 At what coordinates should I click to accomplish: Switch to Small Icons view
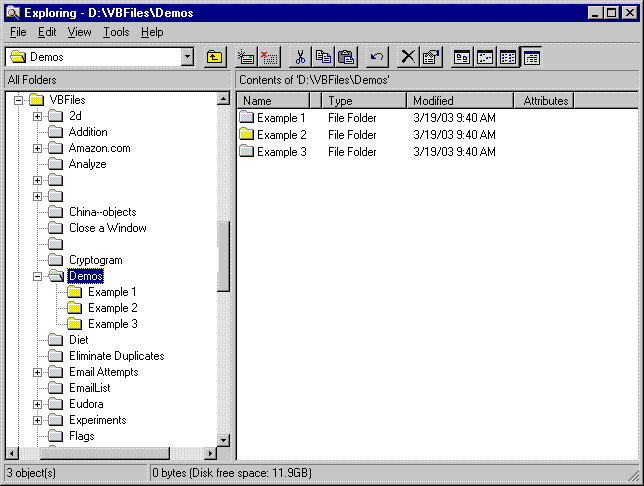[485, 57]
